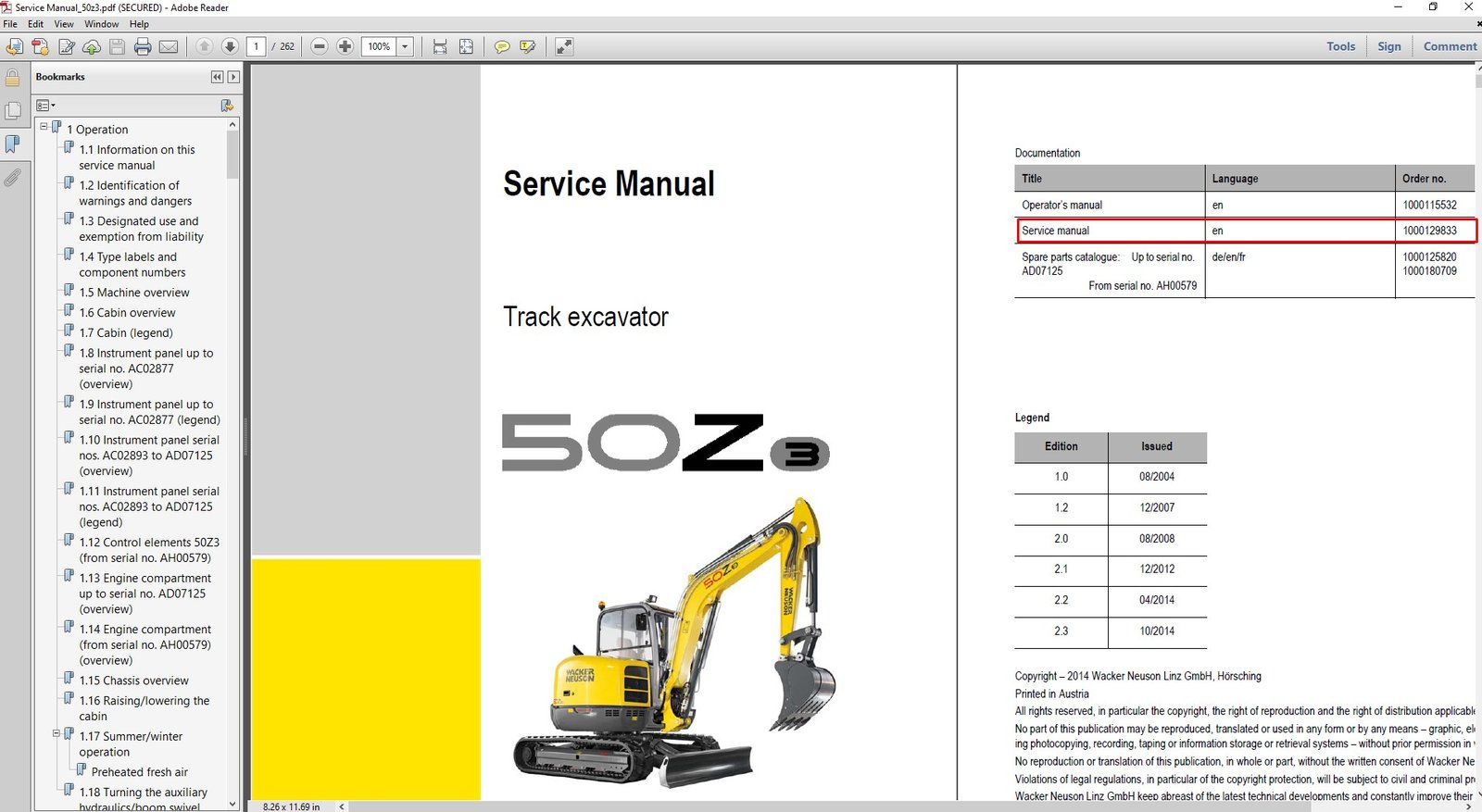Collapse the 1 Operation bookmark tree
Image resolution: width=1482 pixels, height=812 pixels.
point(44,127)
